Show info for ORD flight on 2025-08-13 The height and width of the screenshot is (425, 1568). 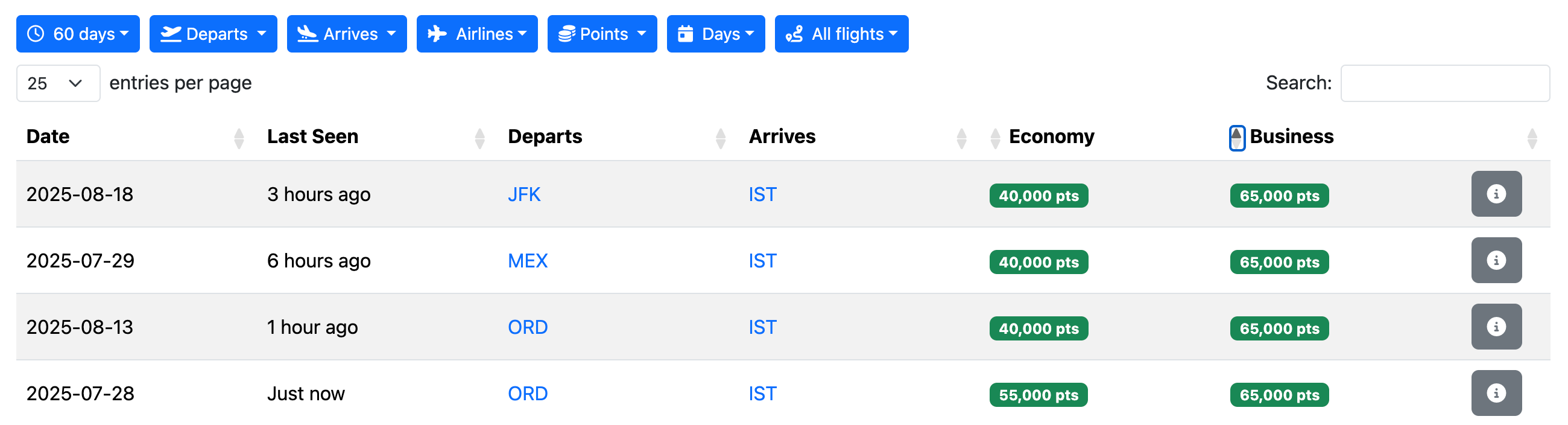tap(1496, 327)
